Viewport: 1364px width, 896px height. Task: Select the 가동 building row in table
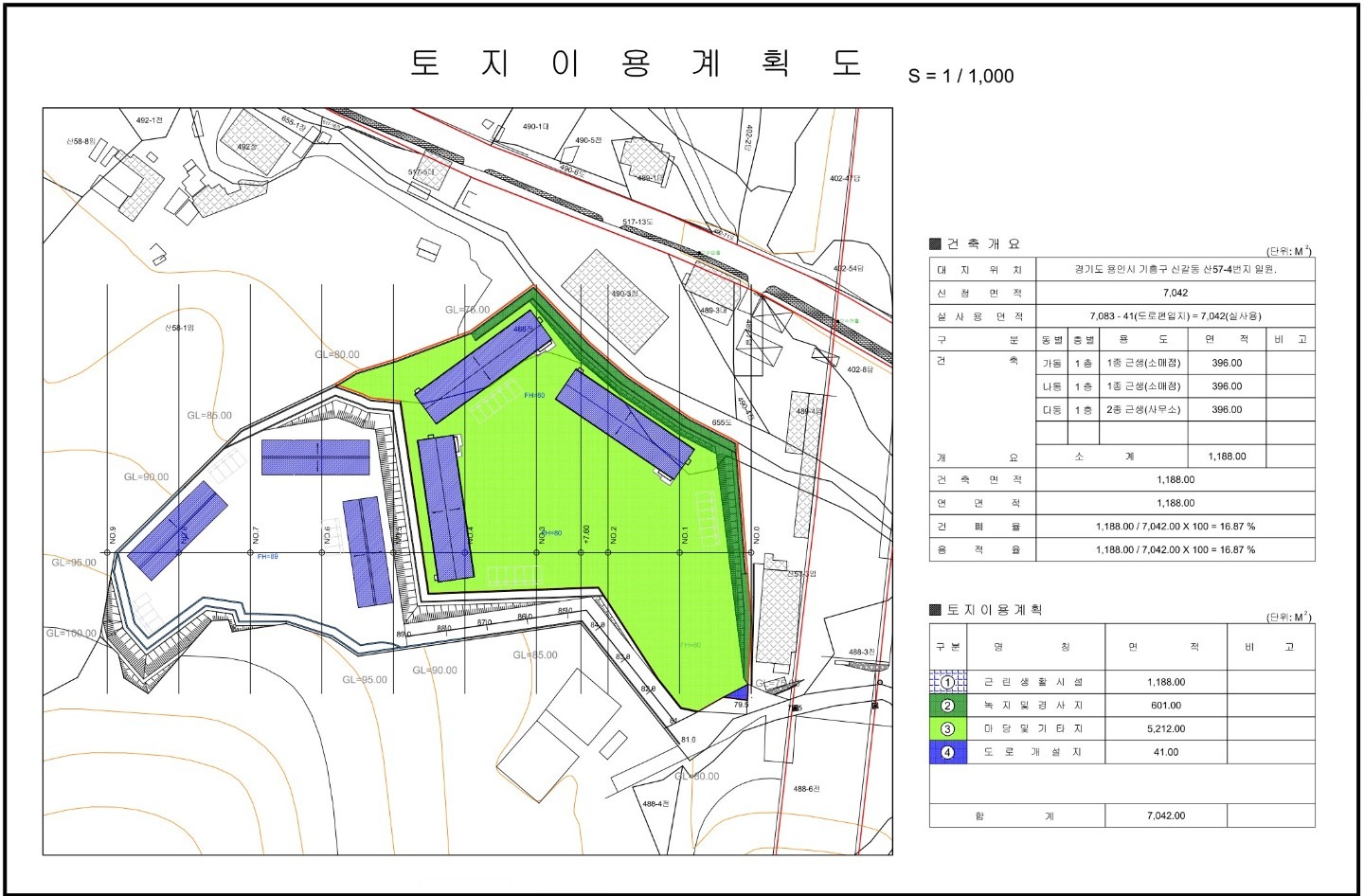pyautogui.click(x=1122, y=363)
